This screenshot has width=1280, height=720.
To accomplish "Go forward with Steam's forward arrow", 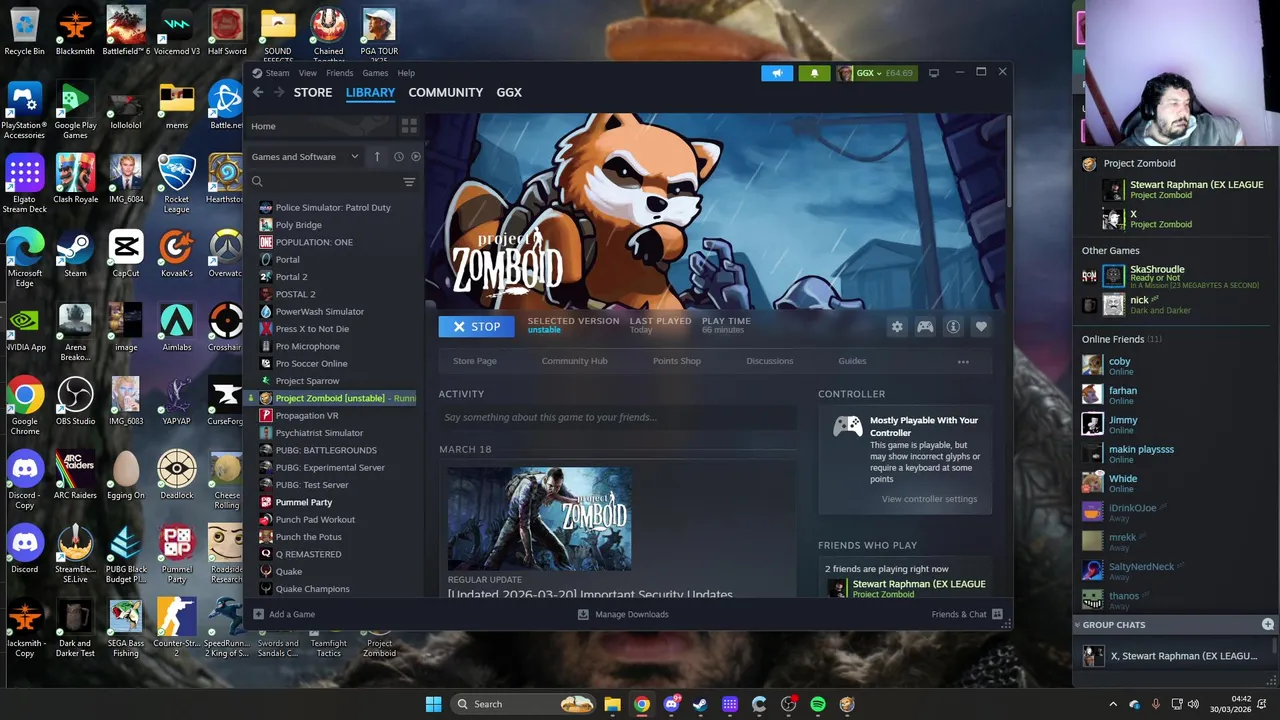I will pyautogui.click(x=278, y=92).
